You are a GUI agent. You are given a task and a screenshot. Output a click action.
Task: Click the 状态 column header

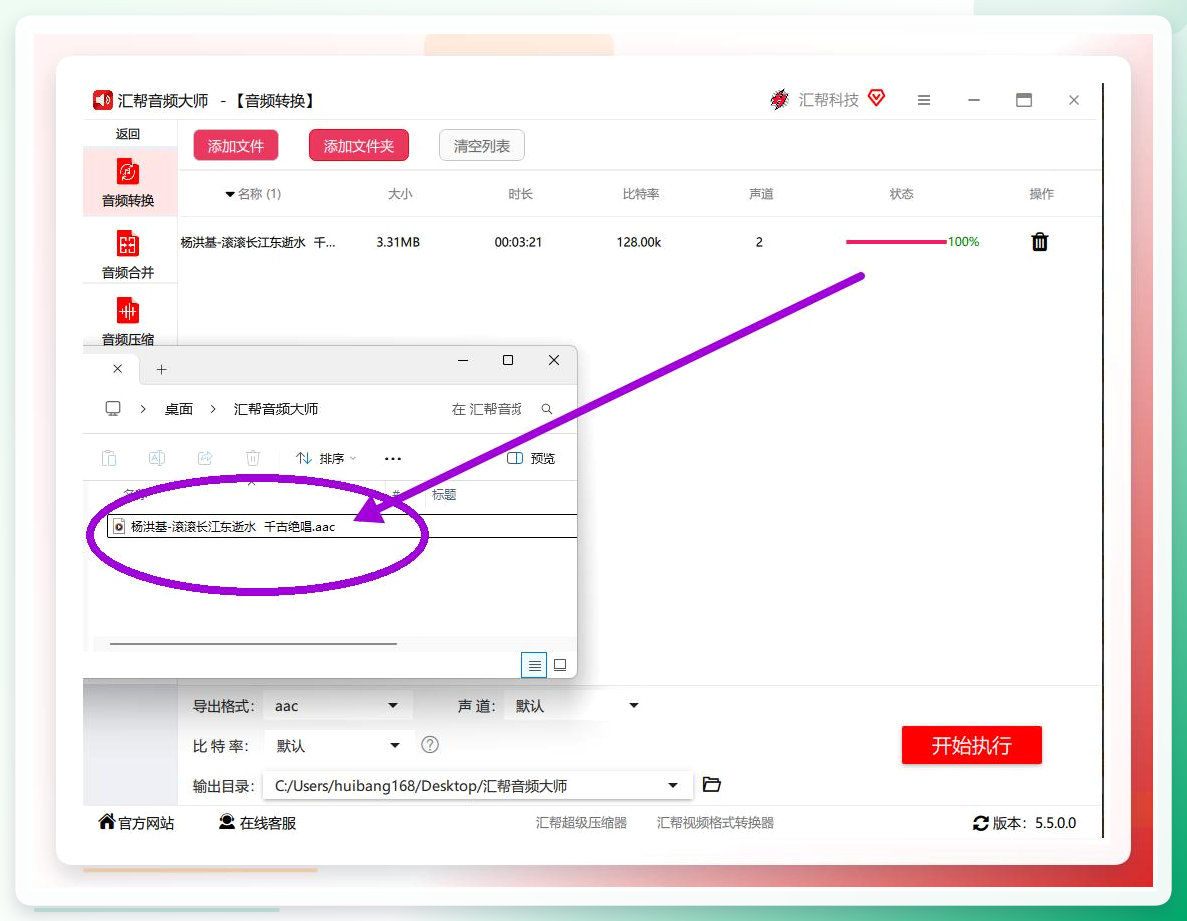click(x=901, y=194)
